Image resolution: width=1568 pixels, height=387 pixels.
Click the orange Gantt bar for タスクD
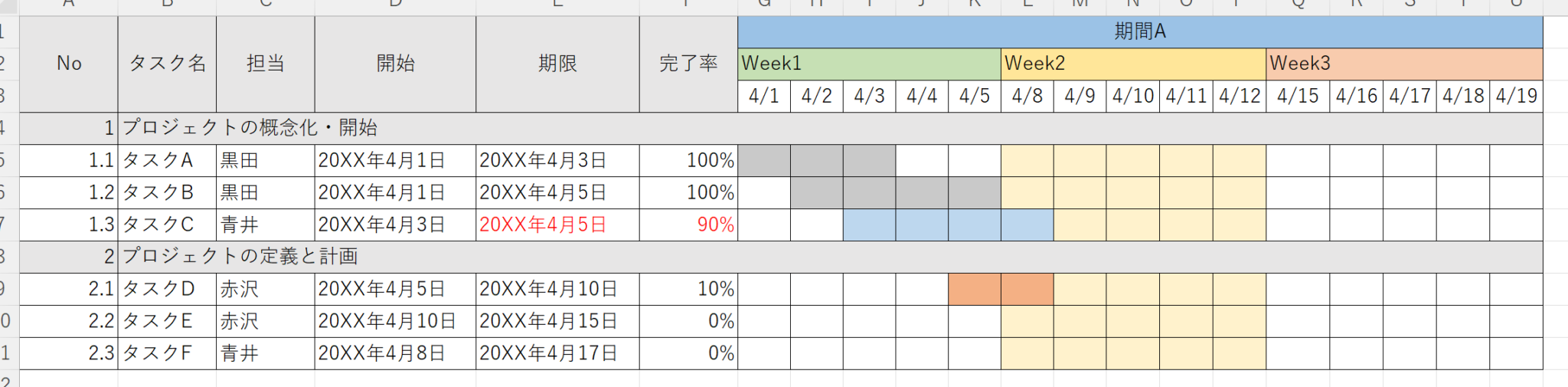point(1000,289)
